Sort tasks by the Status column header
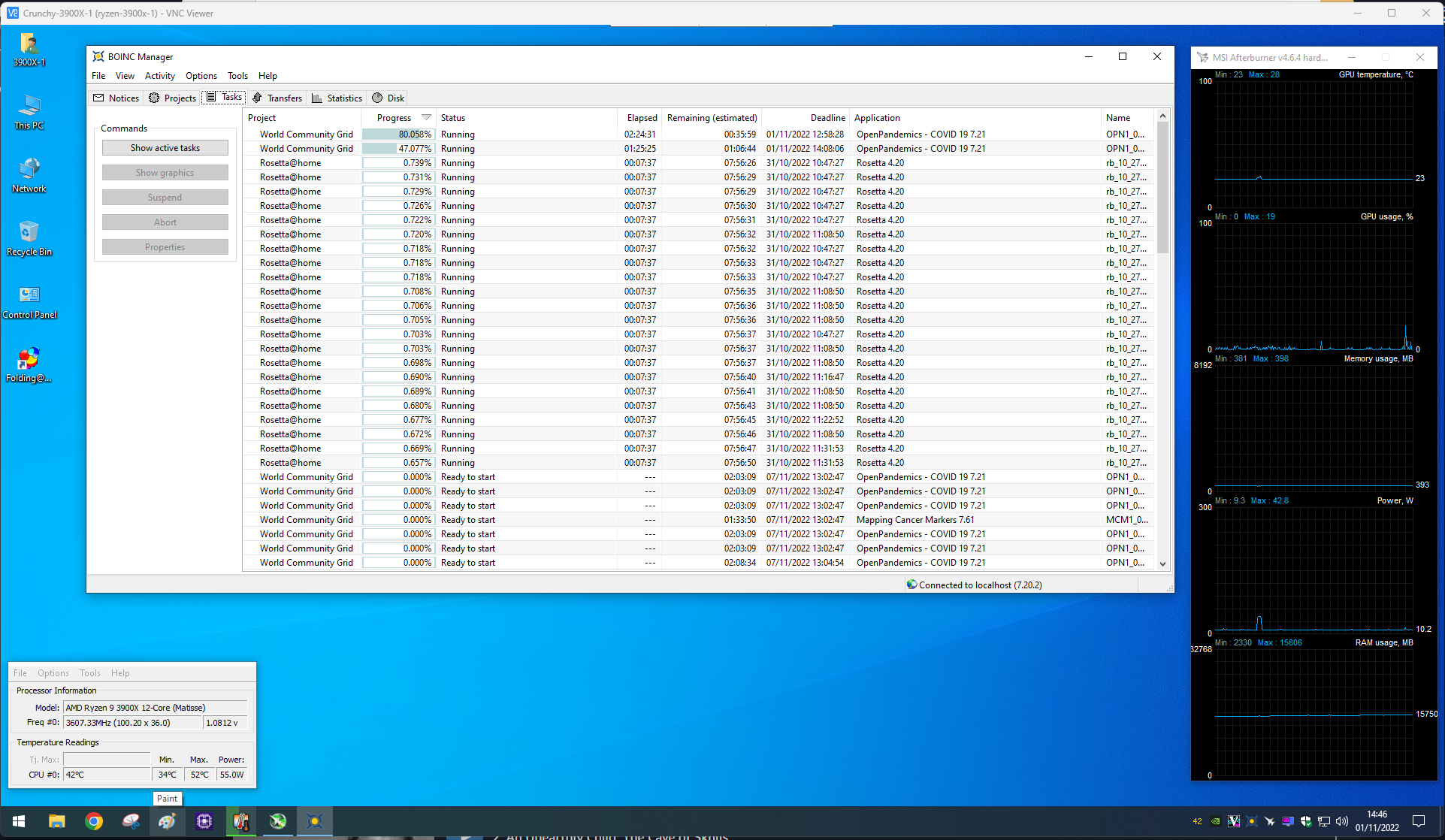 (526, 118)
